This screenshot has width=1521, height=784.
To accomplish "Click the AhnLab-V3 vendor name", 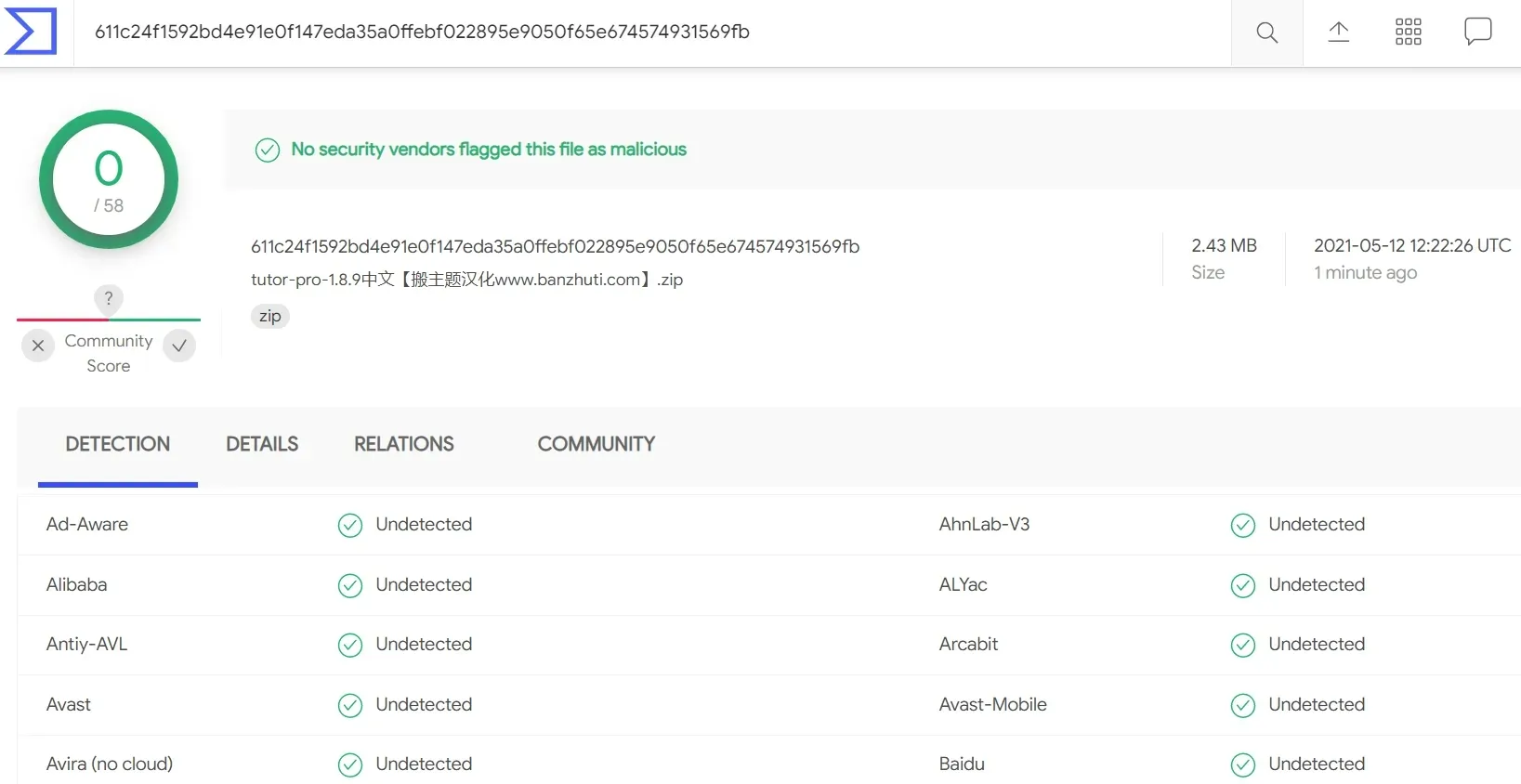I will click(x=984, y=524).
